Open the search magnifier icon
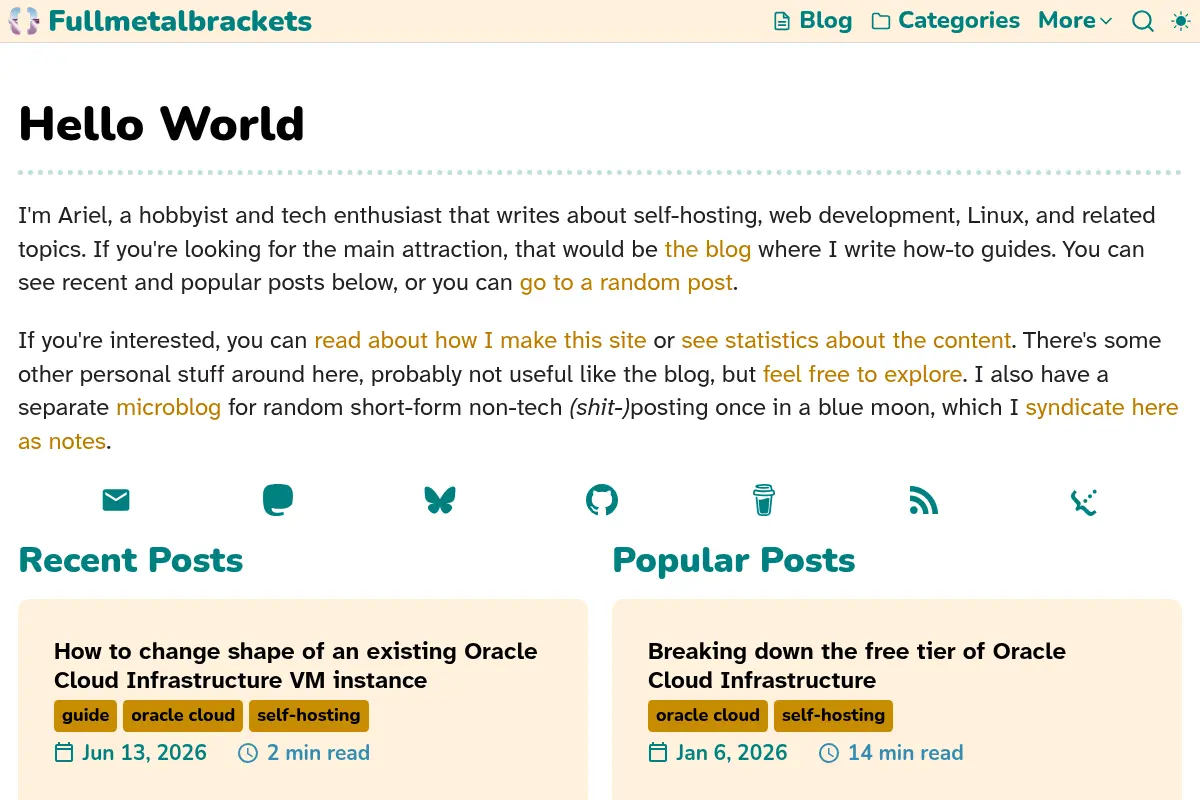The image size is (1200, 800). (1142, 21)
